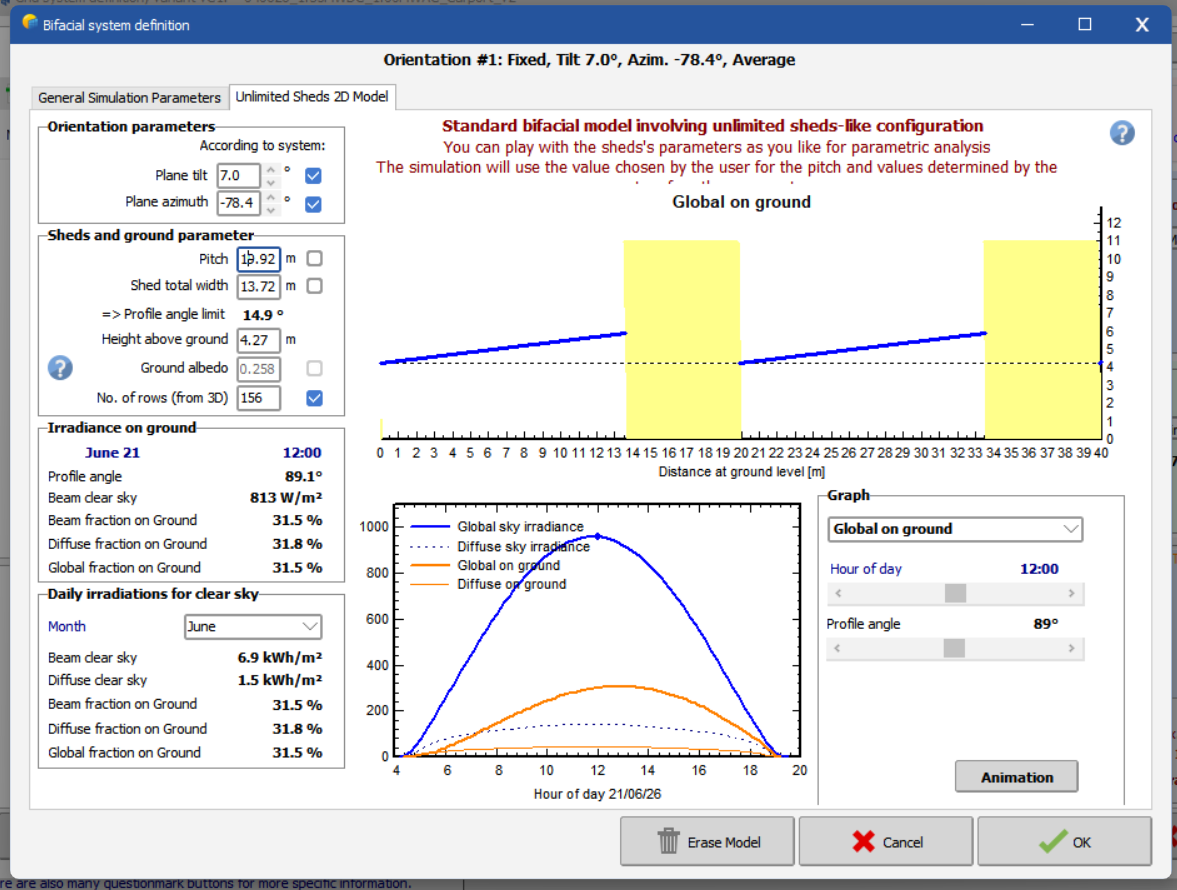
Task: Toggle the No. of rows checkbox
Action: [x=314, y=398]
